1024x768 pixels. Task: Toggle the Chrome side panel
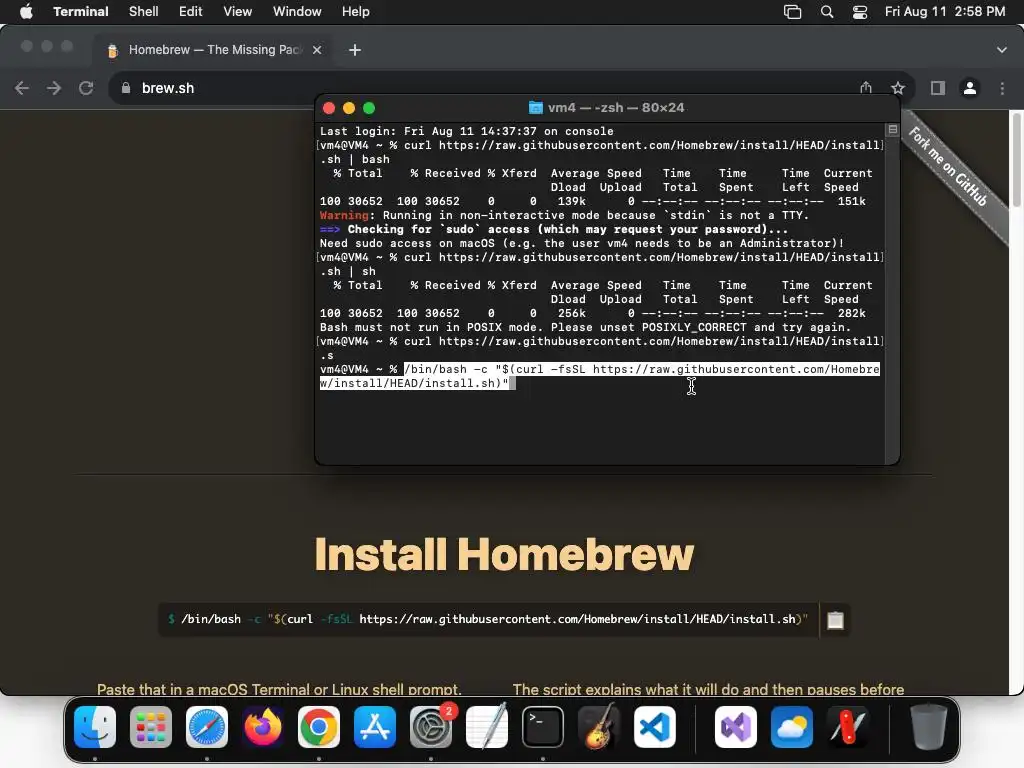click(938, 88)
